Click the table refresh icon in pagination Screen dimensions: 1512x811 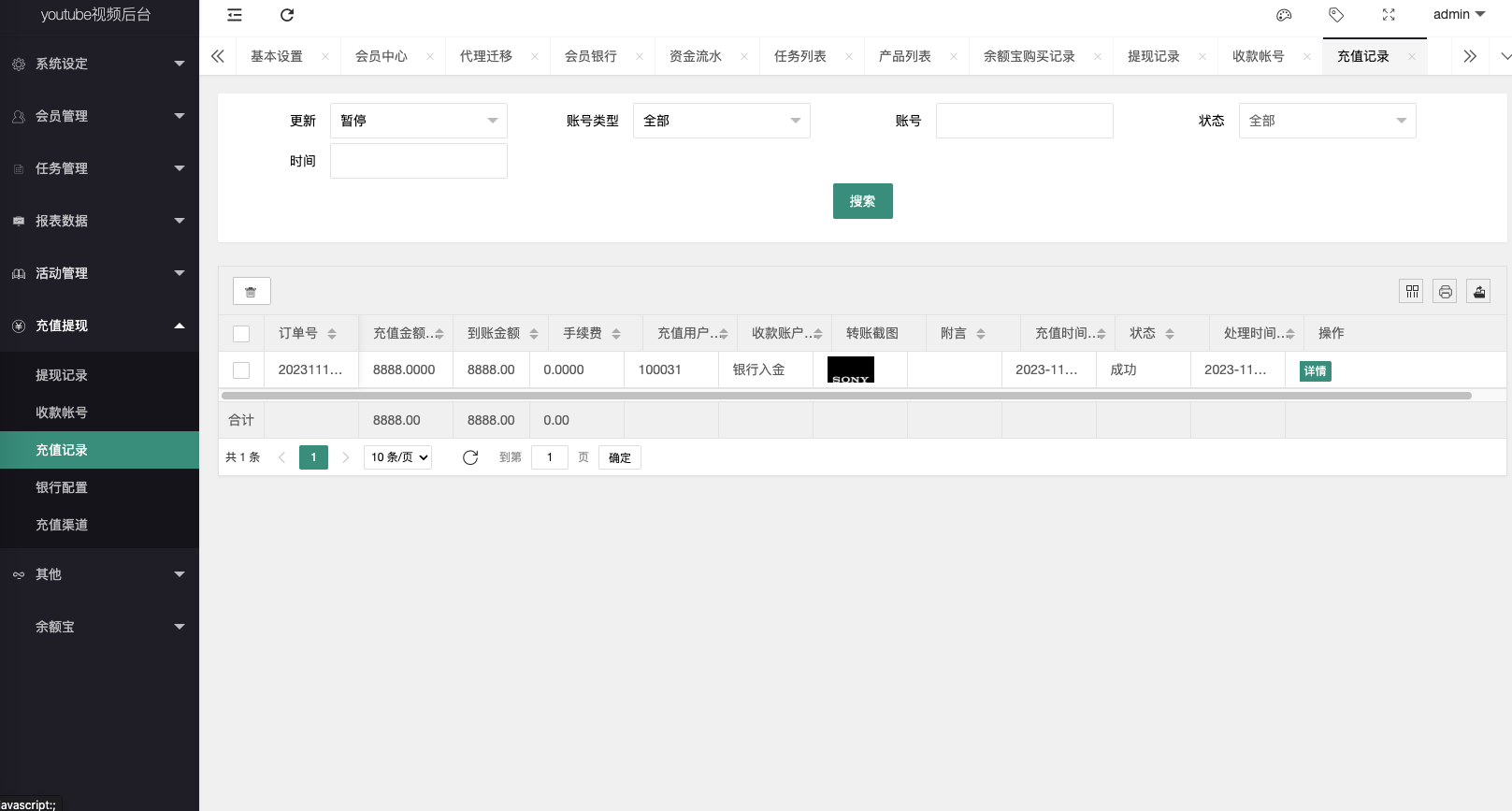point(470,457)
